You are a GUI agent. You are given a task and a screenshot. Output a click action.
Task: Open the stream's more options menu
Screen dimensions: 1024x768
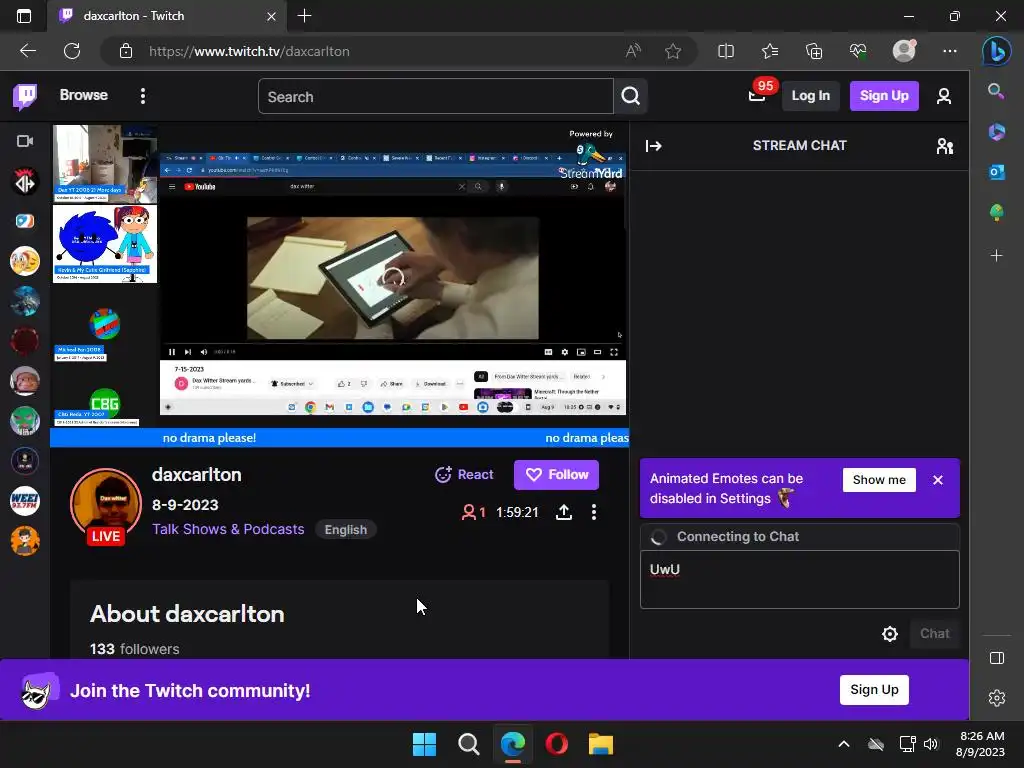pyautogui.click(x=594, y=513)
